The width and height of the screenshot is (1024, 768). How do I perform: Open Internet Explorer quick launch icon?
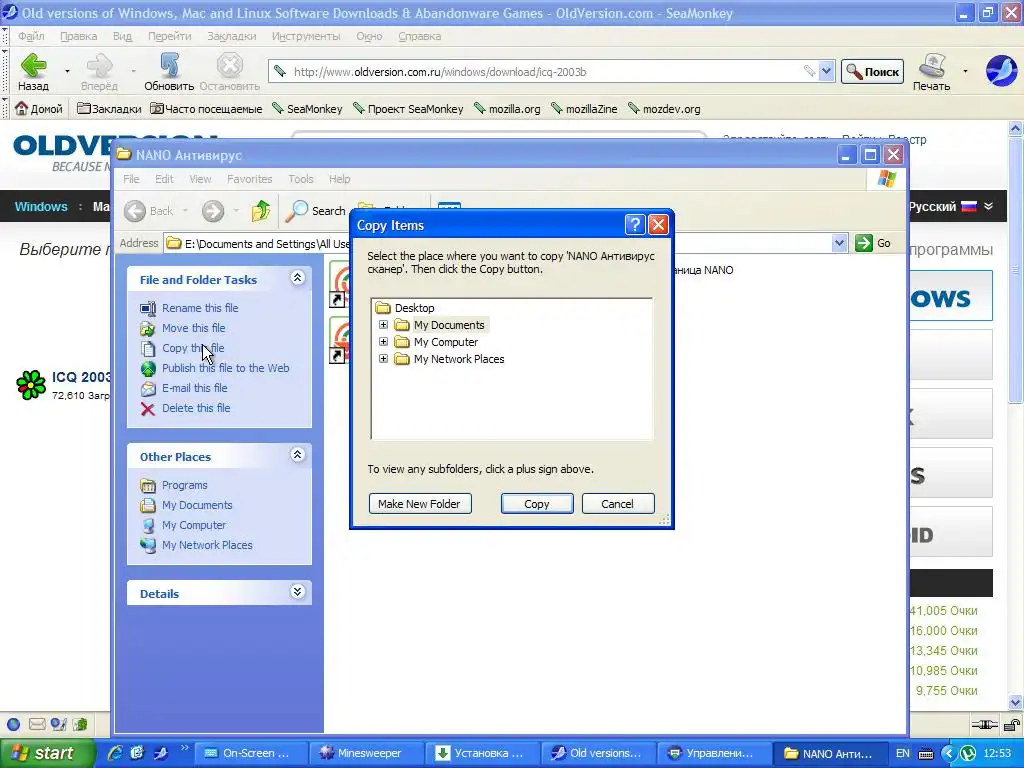tap(115, 753)
